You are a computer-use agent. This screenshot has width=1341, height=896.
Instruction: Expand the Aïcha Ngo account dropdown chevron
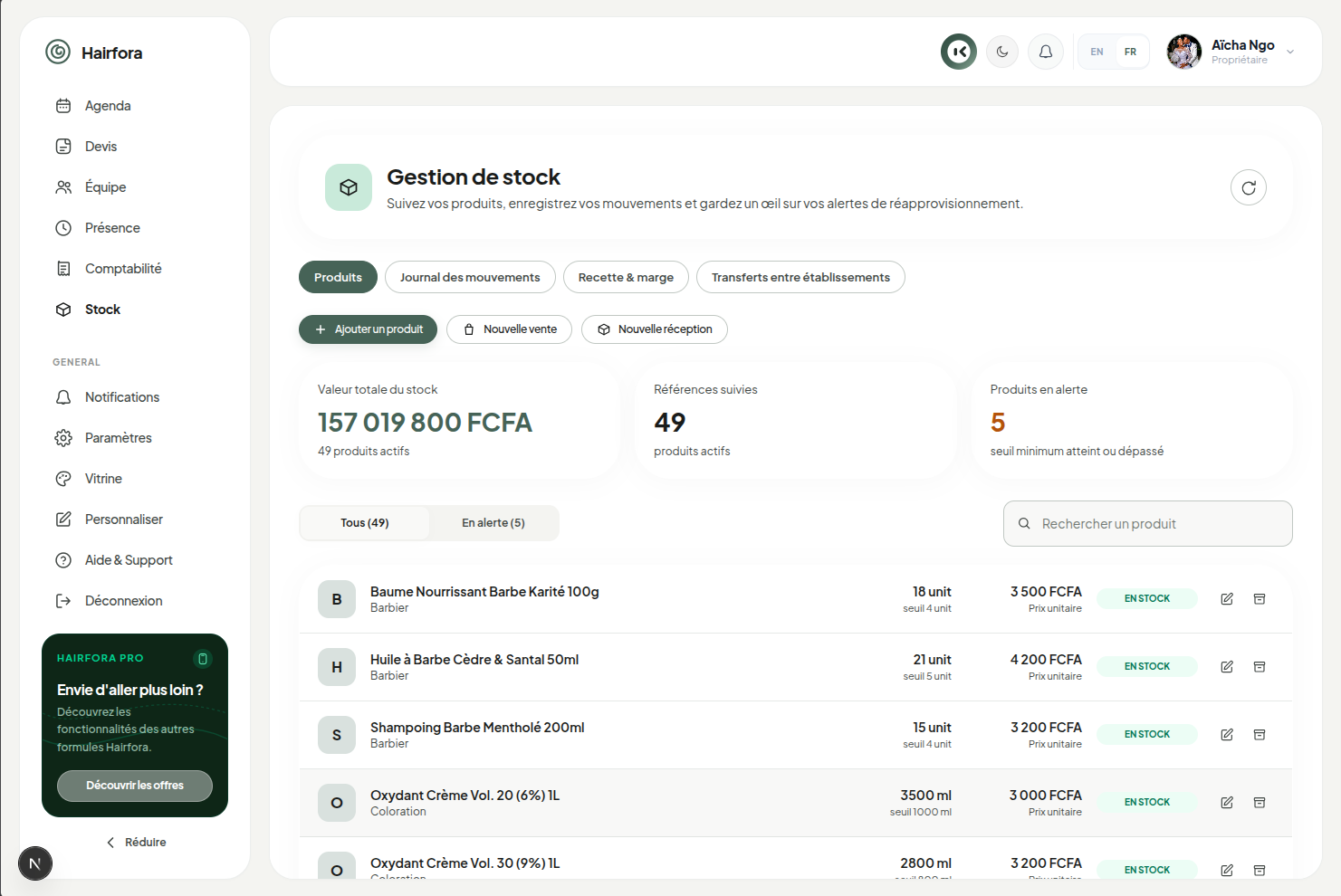point(1290,52)
